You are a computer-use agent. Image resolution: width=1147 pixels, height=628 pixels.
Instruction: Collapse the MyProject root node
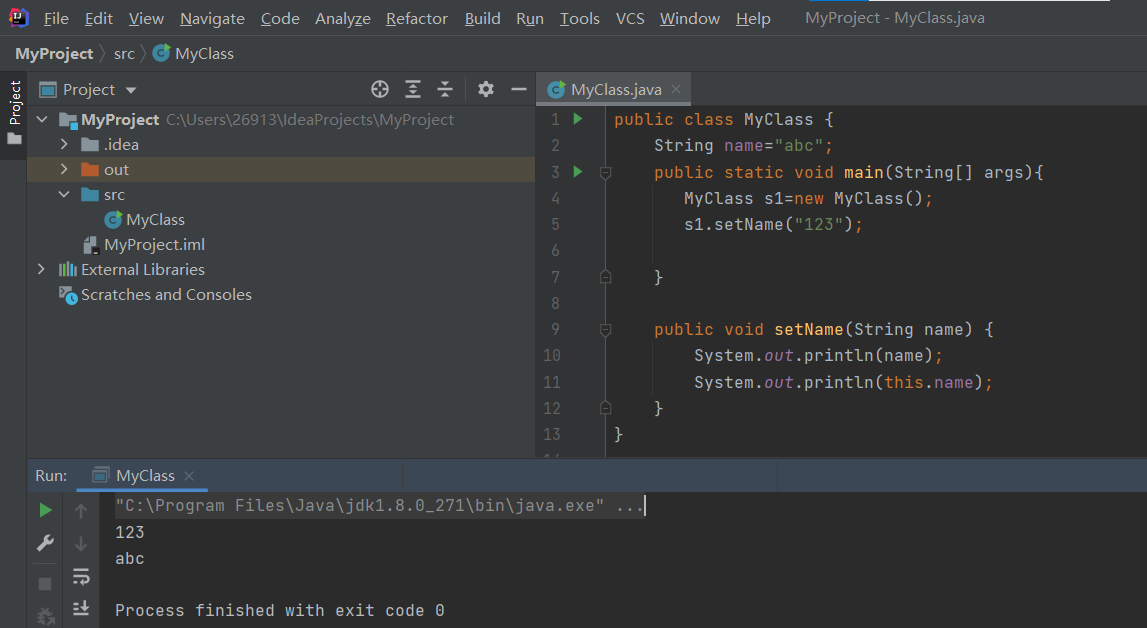42,119
